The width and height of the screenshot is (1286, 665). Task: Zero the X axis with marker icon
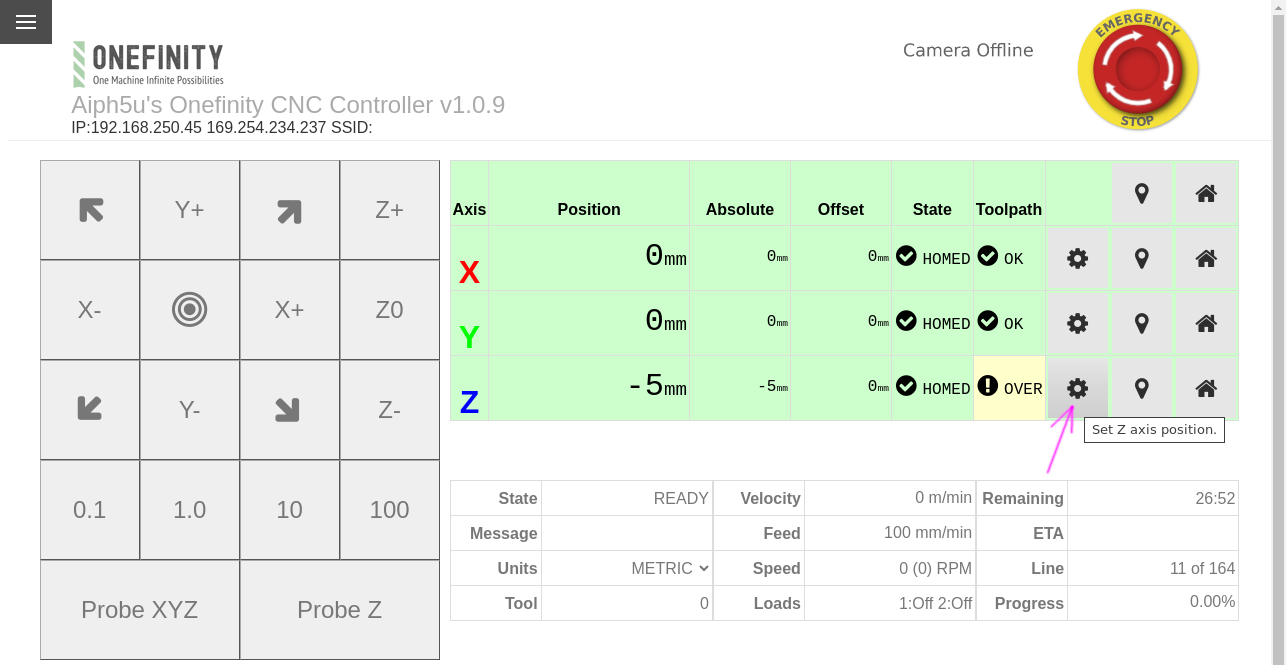[x=1141, y=258]
